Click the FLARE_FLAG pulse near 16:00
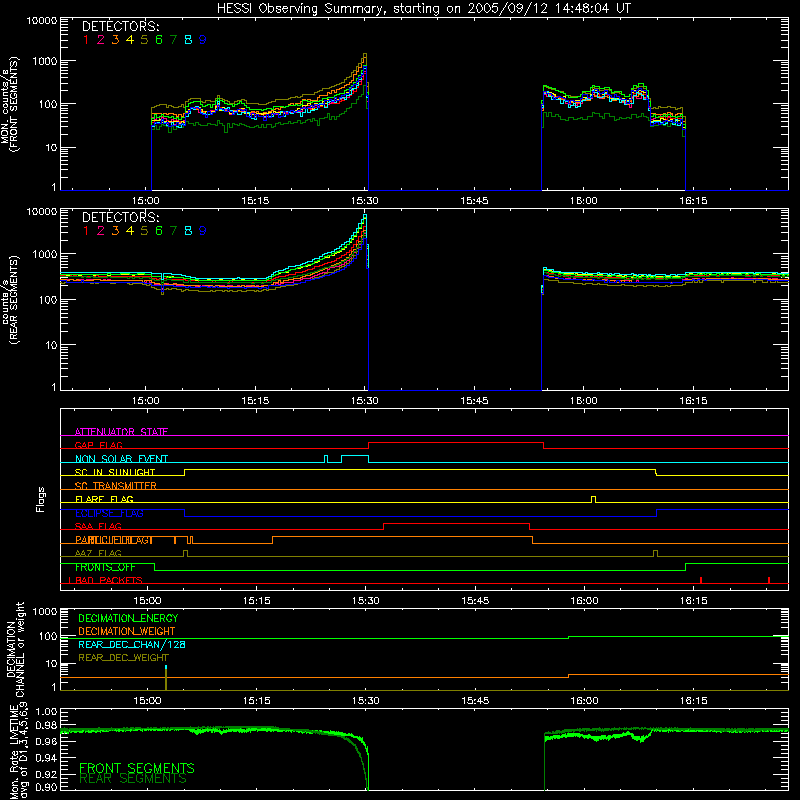Viewport: 800px width, 800px height. coord(593,499)
